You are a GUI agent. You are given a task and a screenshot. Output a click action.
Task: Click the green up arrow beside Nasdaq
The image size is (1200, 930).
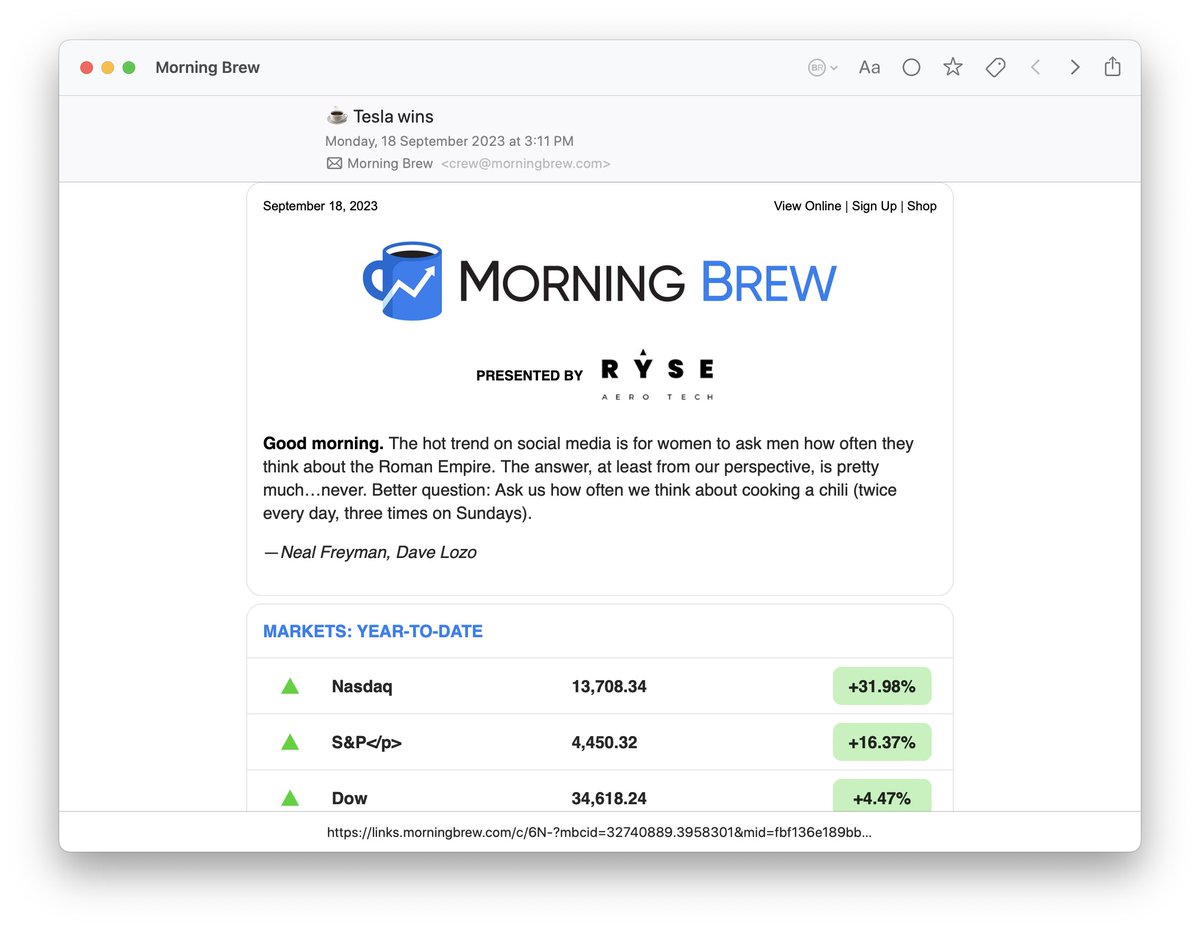coord(290,686)
